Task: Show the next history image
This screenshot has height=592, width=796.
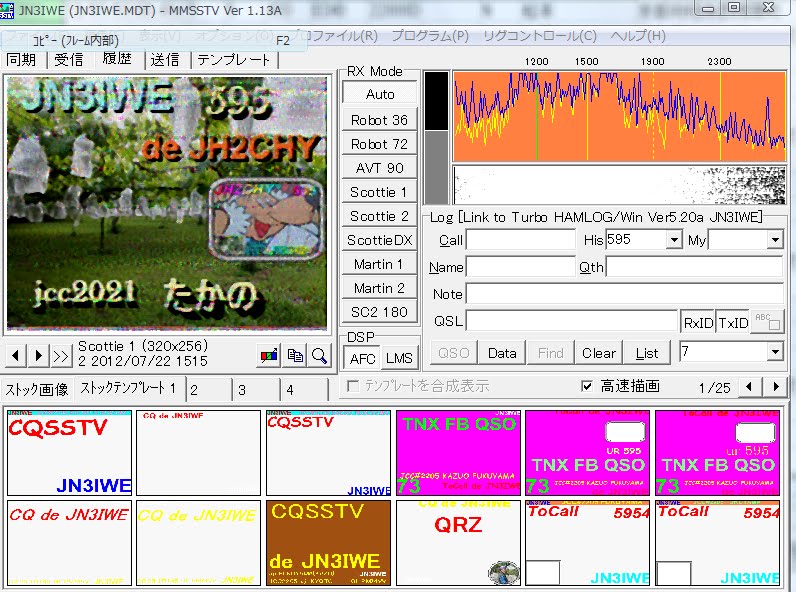Action: (x=39, y=356)
